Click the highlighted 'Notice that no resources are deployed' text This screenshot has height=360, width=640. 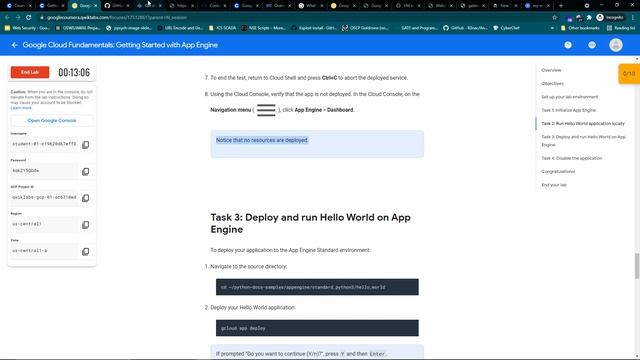[x=262, y=140]
